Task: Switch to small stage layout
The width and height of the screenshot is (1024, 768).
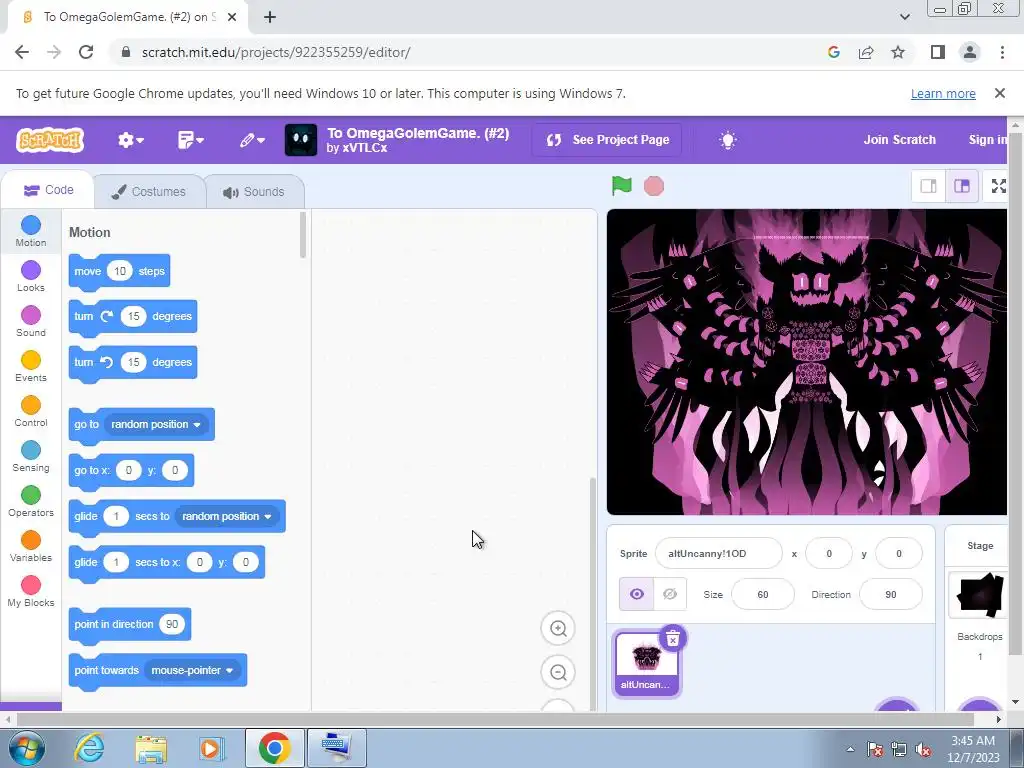Action: click(x=928, y=186)
